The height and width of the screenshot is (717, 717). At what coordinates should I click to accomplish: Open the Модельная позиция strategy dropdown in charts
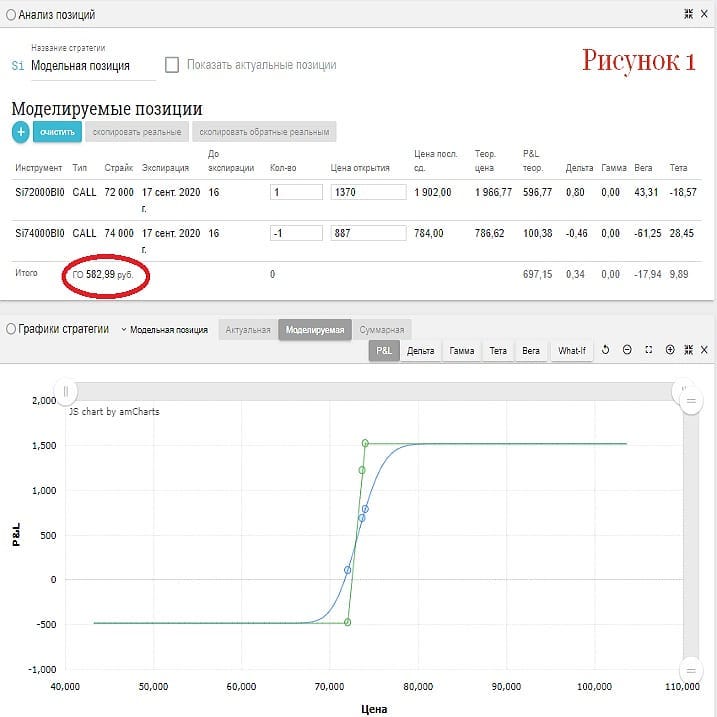(x=164, y=330)
